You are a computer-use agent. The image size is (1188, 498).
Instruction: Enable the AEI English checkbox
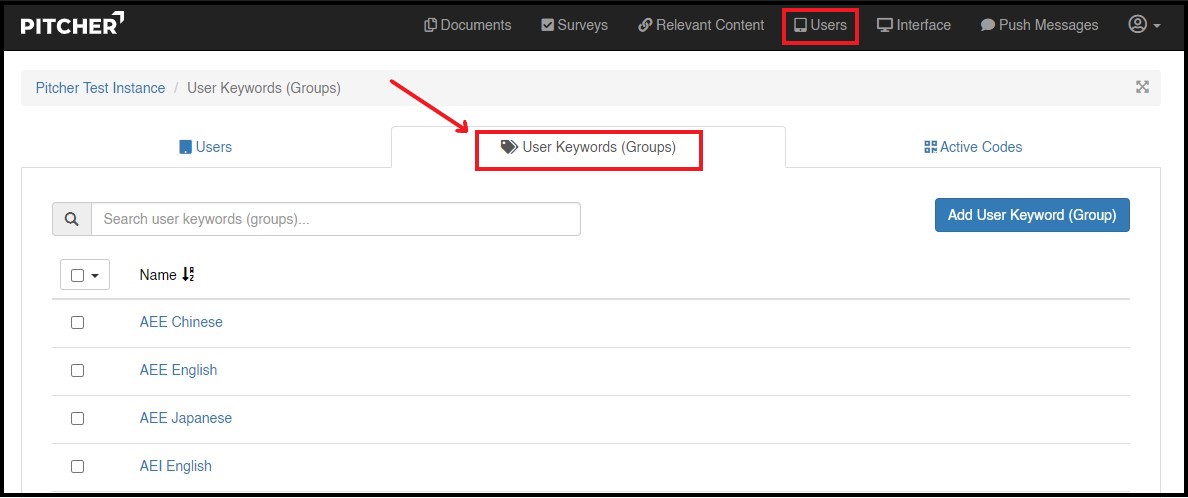(77, 467)
